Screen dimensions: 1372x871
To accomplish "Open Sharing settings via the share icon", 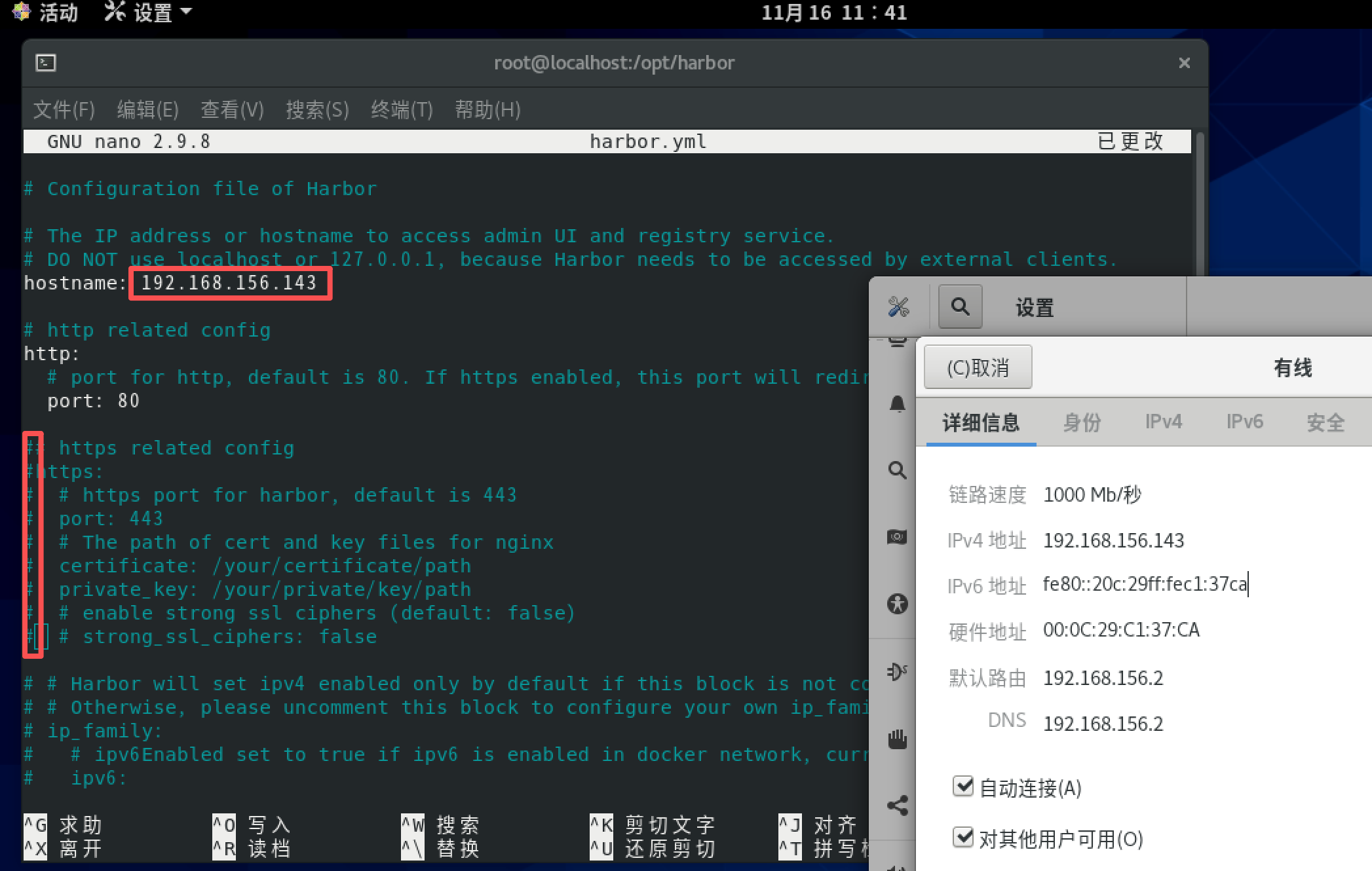I will tap(897, 806).
